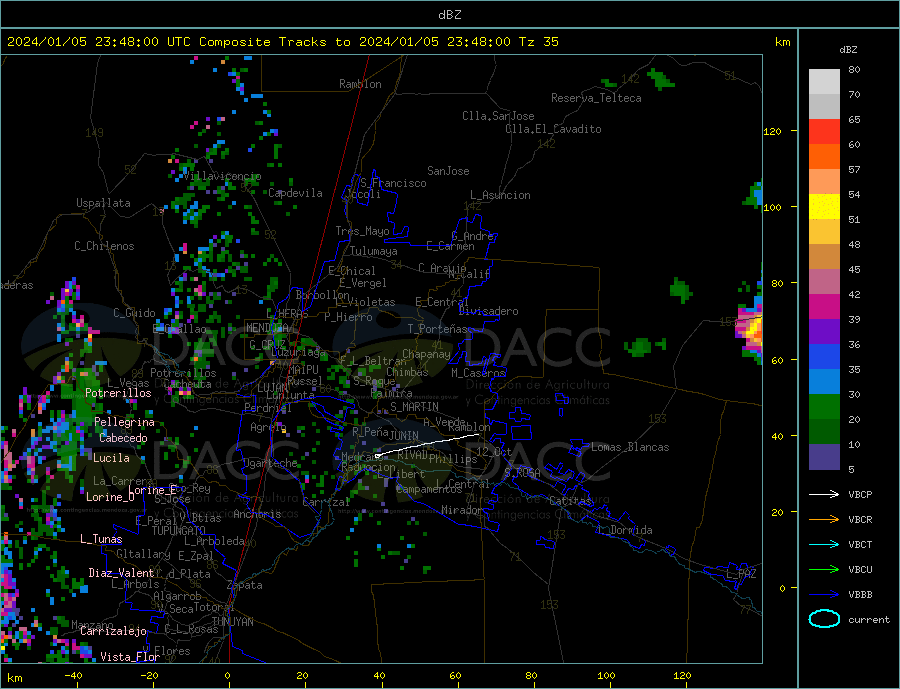Click the 100 tick on bottom km axis
This screenshot has height=689, width=900.
606,676
